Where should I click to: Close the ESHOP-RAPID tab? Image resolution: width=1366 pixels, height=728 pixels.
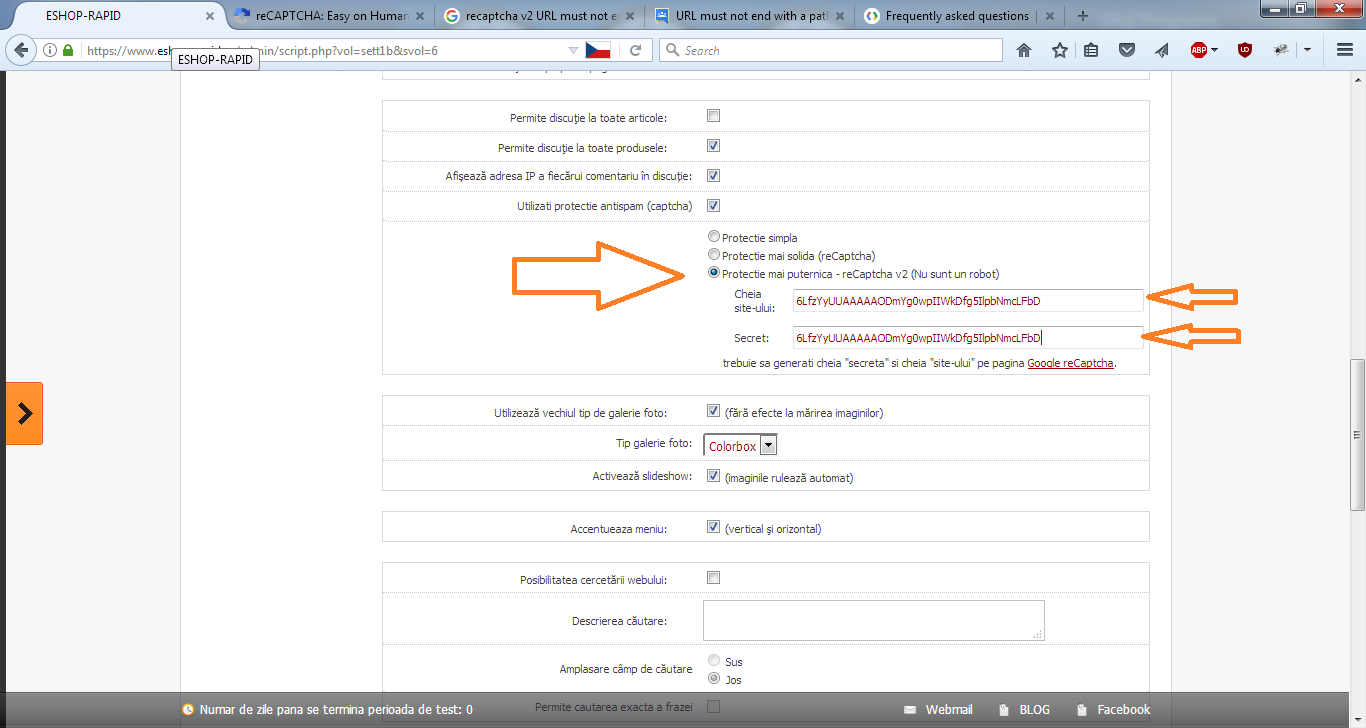[209, 16]
